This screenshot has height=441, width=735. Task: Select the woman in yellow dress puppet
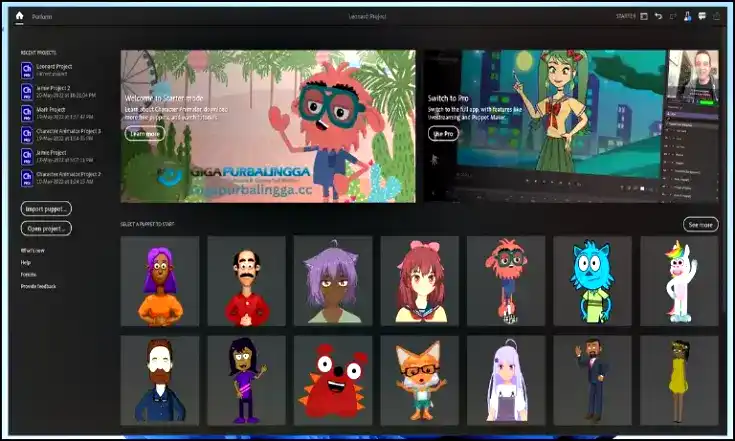(x=679, y=381)
